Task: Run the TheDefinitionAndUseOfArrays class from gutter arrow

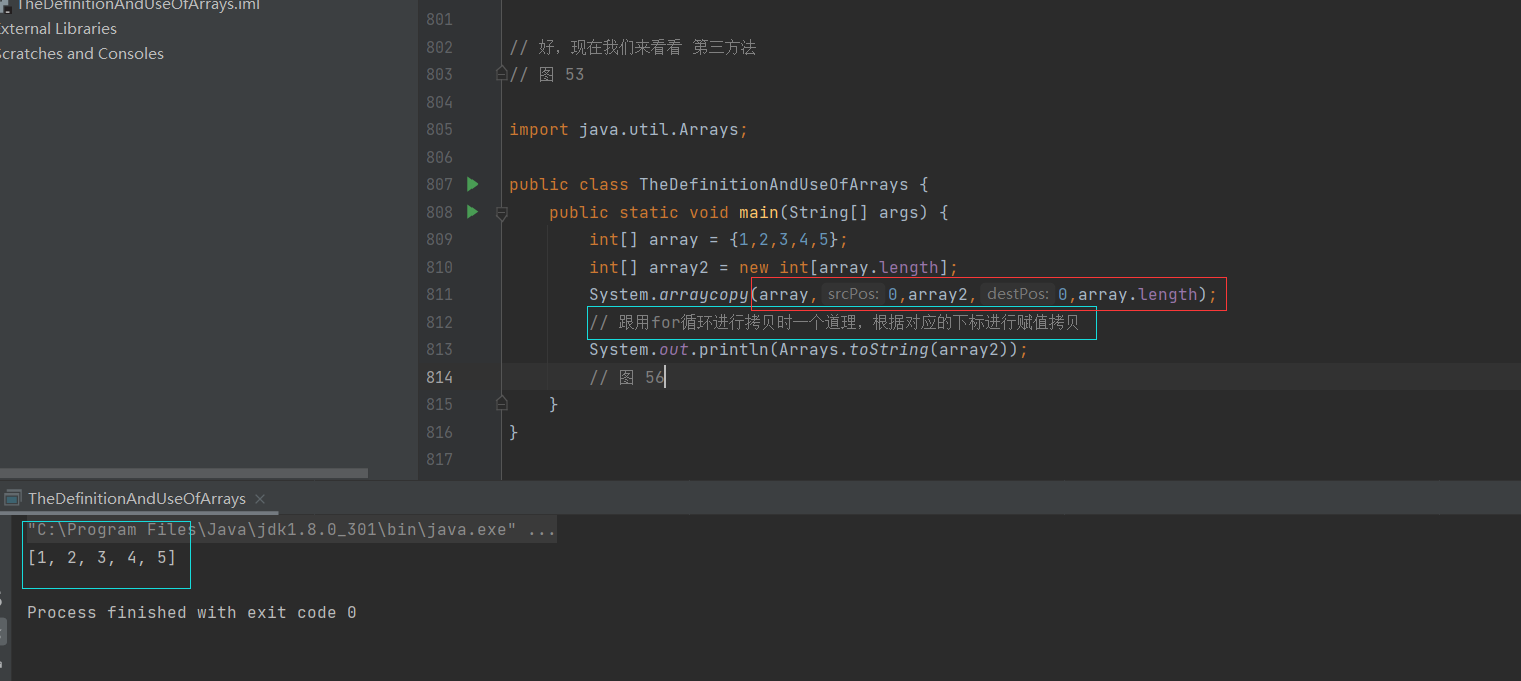Action: click(x=473, y=184)
